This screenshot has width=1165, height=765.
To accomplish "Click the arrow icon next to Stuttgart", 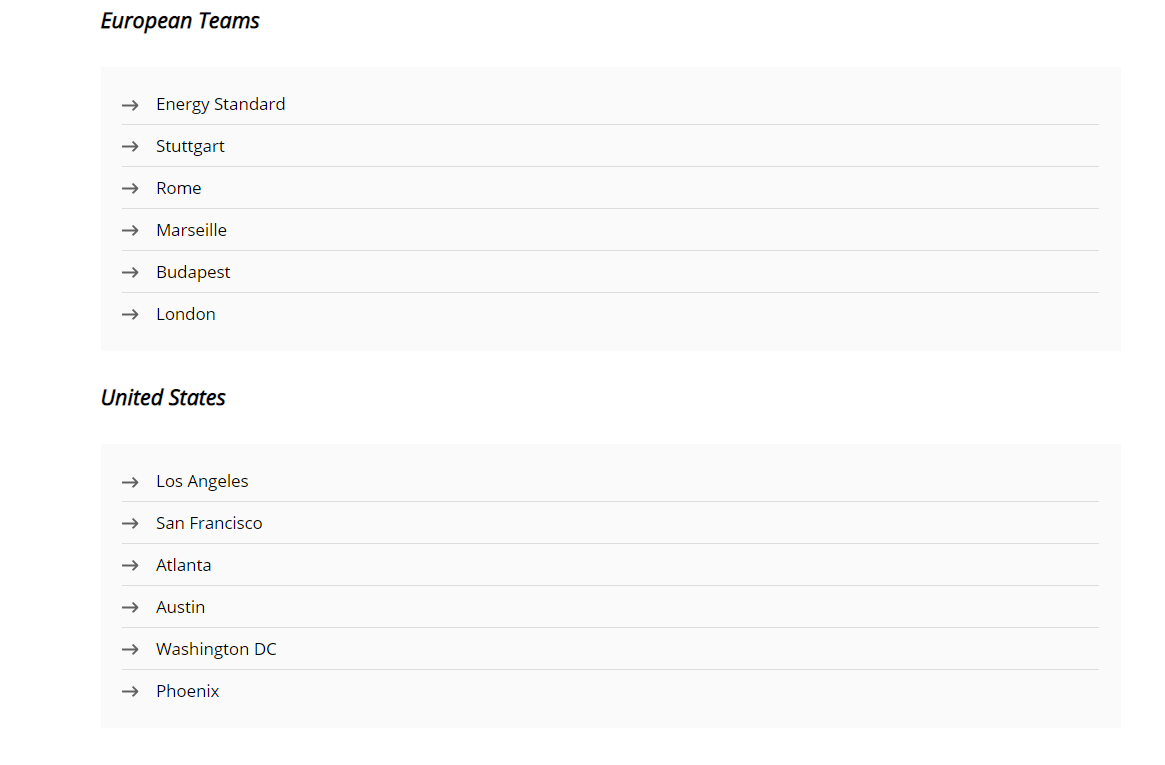I will 130,147.
